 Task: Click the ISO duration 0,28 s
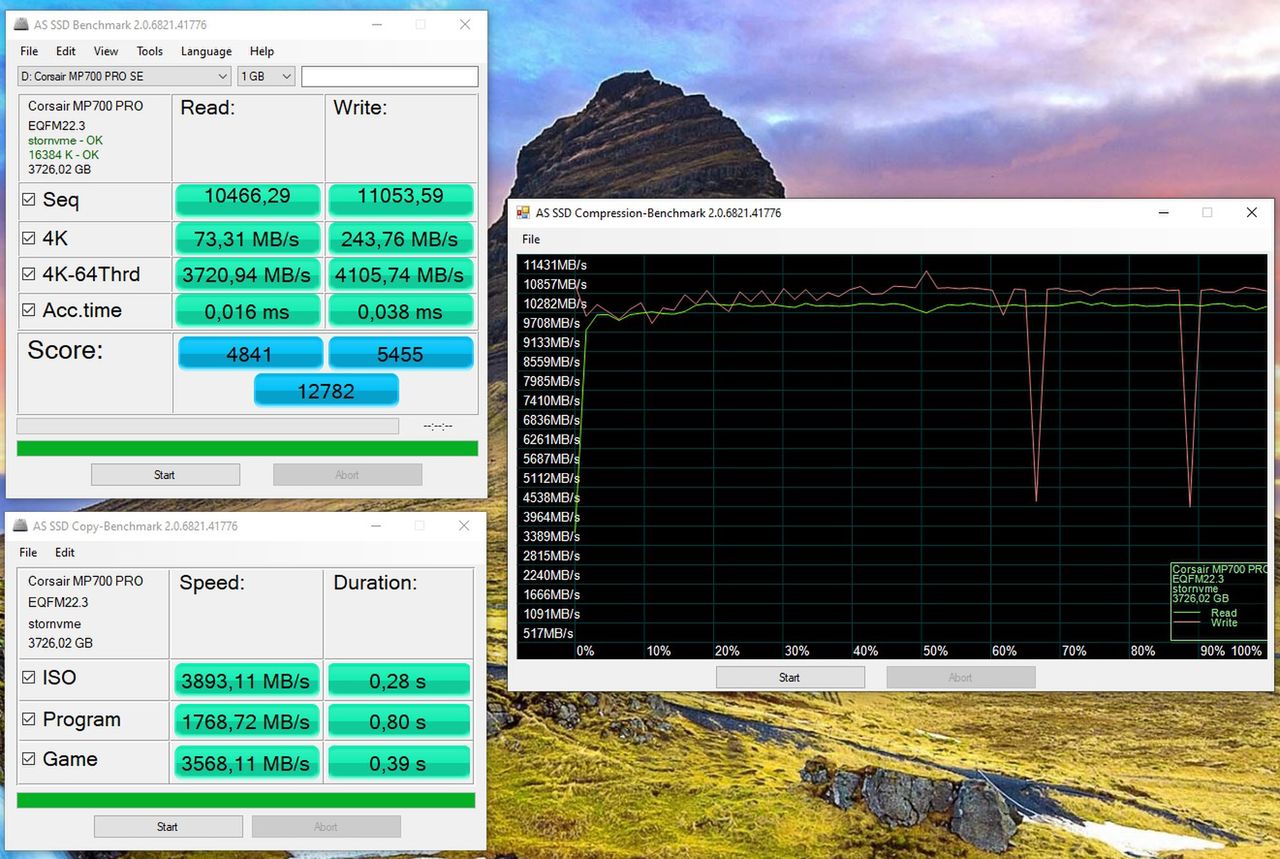[398, 681]
